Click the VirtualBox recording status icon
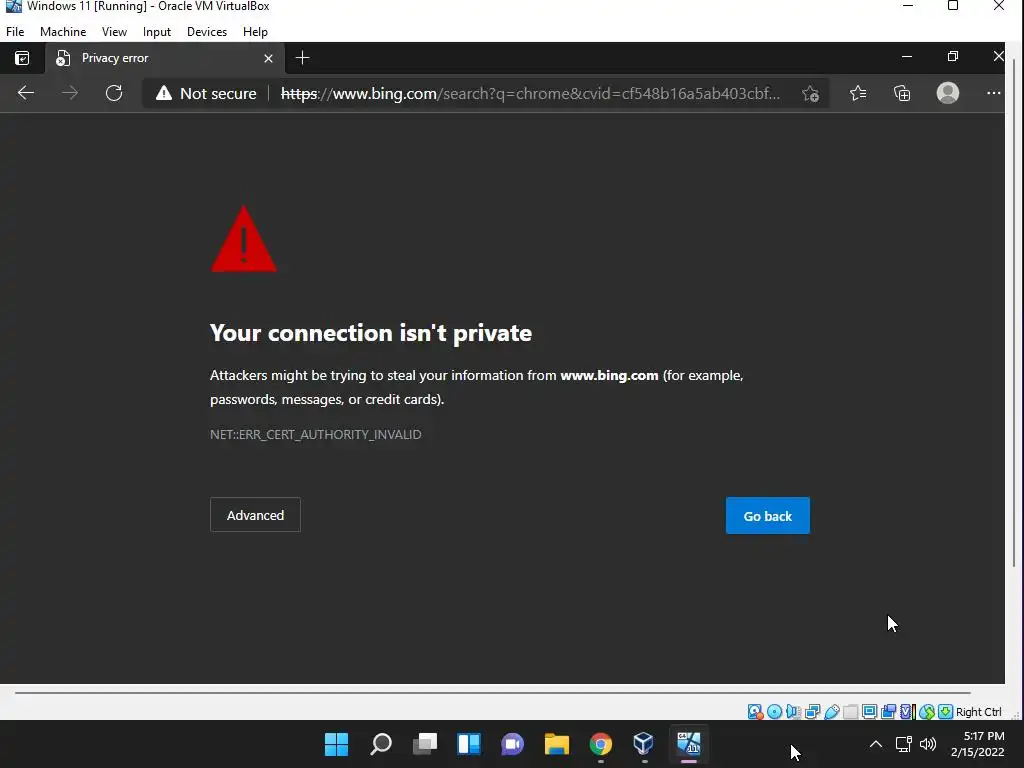The height and width of the screenshot is (768, 1024). [x=888, y=712]
